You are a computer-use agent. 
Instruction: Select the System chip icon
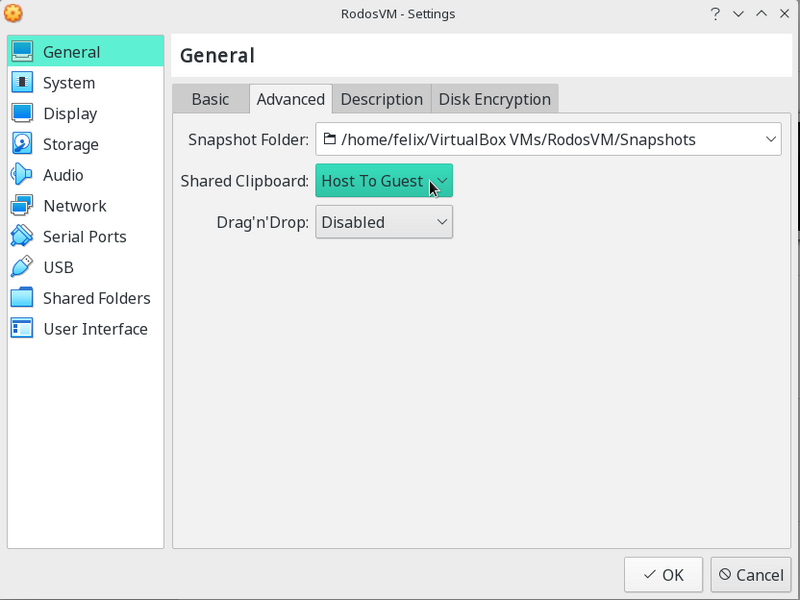(23, 83)
